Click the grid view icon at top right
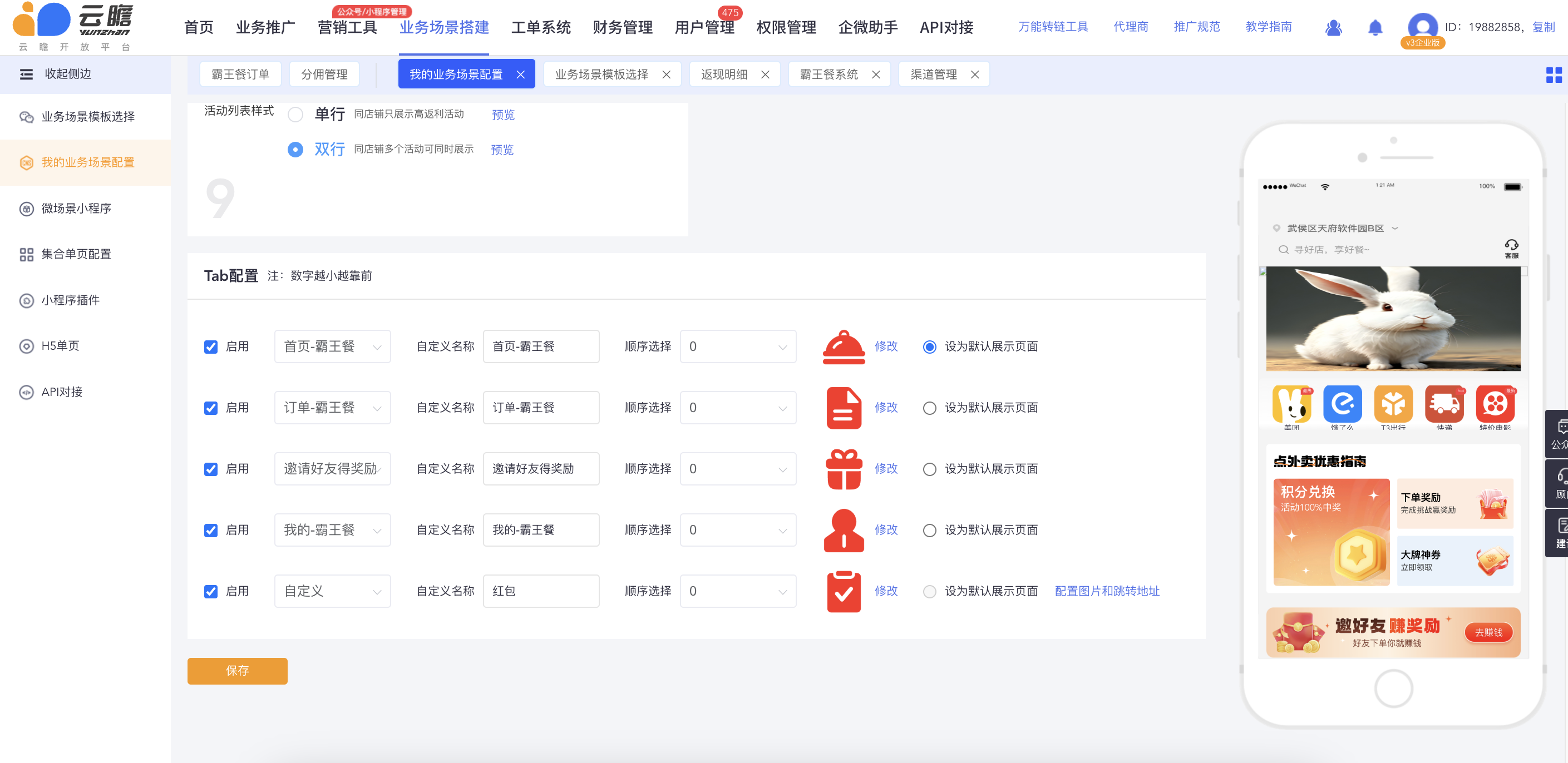This screenshot has height=763, width=1568. point(1553,75)
